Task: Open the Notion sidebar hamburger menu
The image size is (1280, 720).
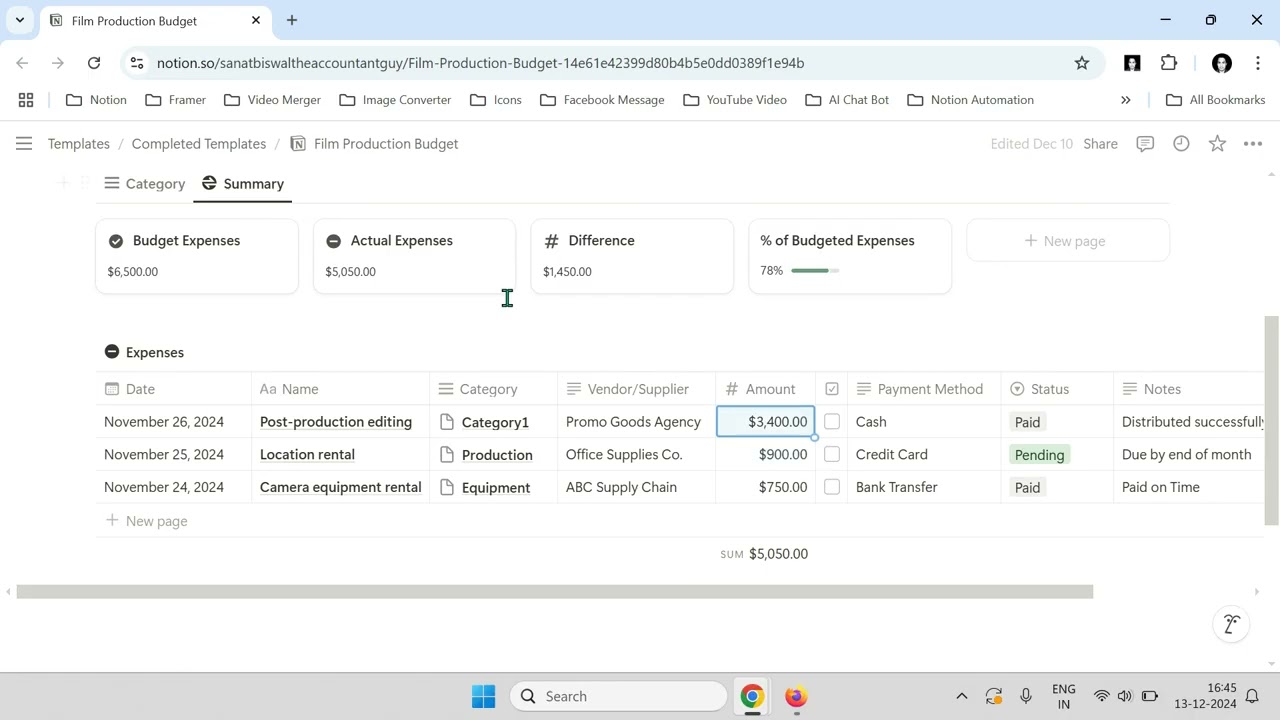Action: (24, 144)
